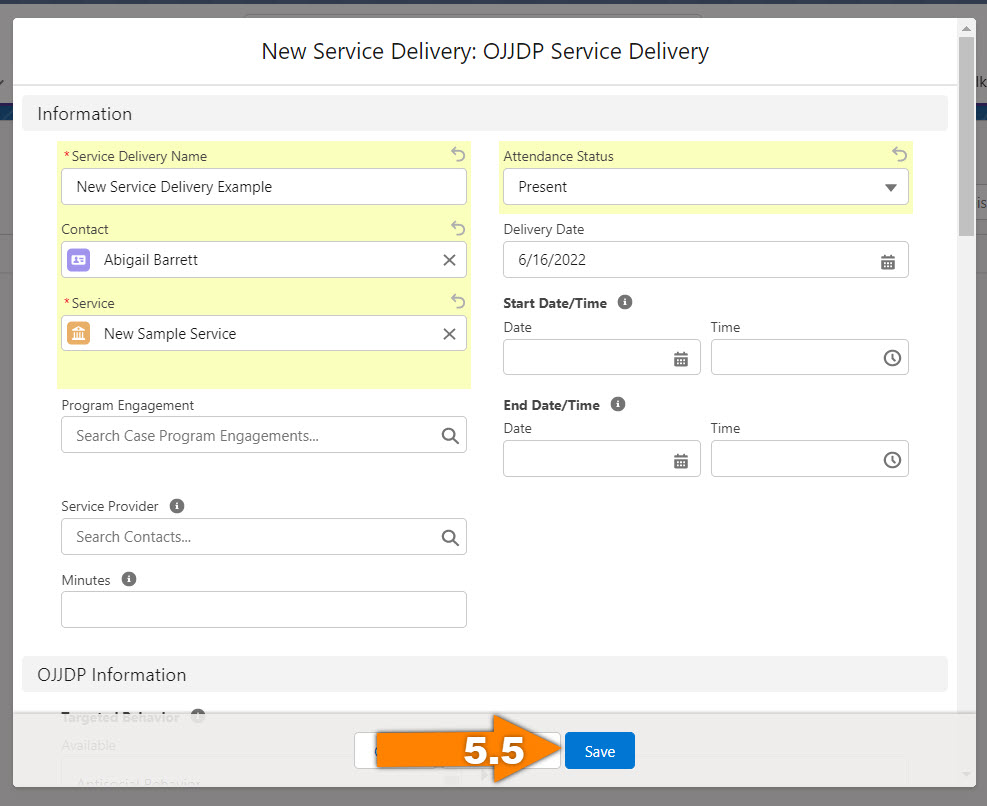
Task: Click the info icon beside Minutes
Action: coord(129,578)
